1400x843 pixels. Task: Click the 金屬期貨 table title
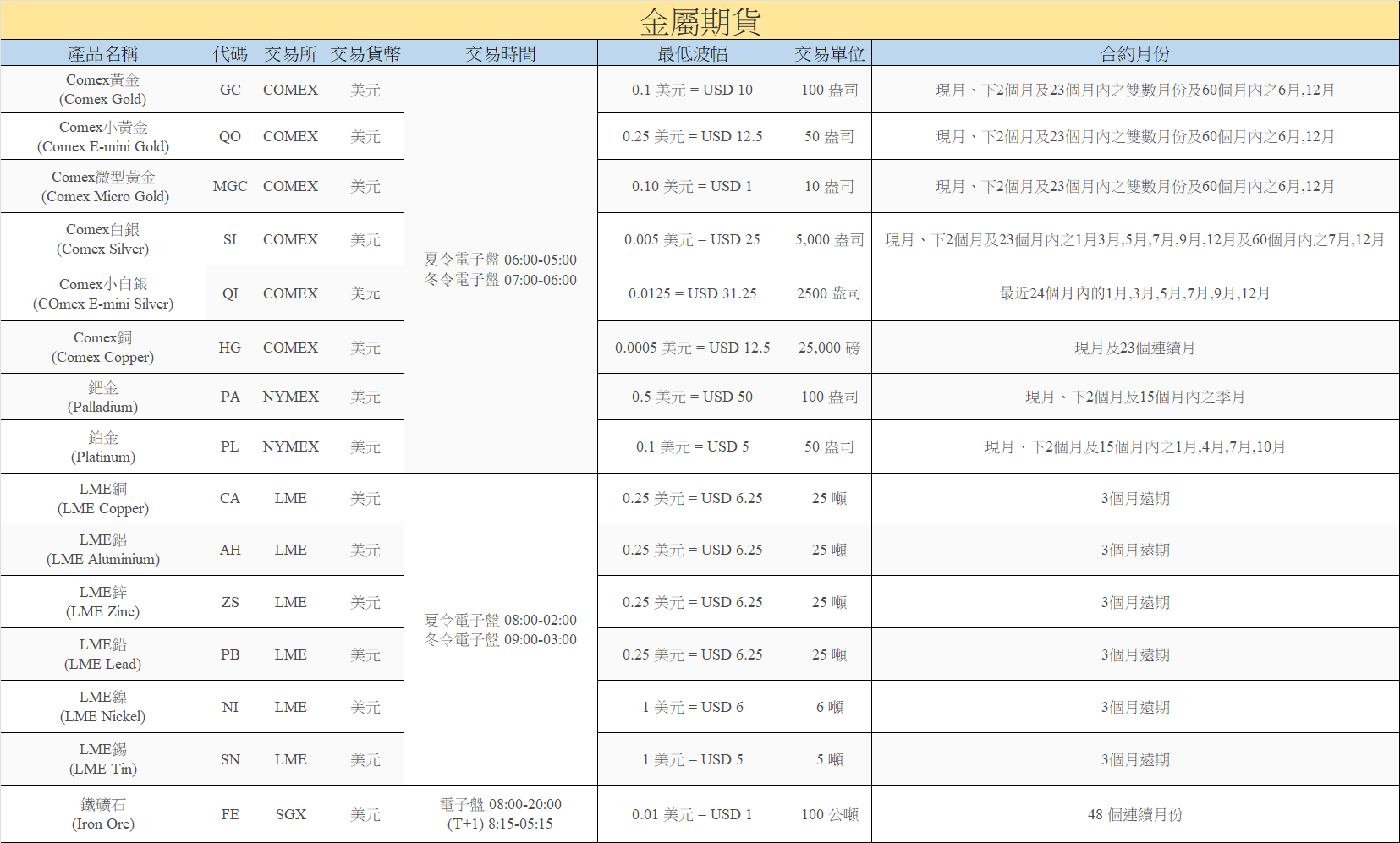click(x=700, y=21)
